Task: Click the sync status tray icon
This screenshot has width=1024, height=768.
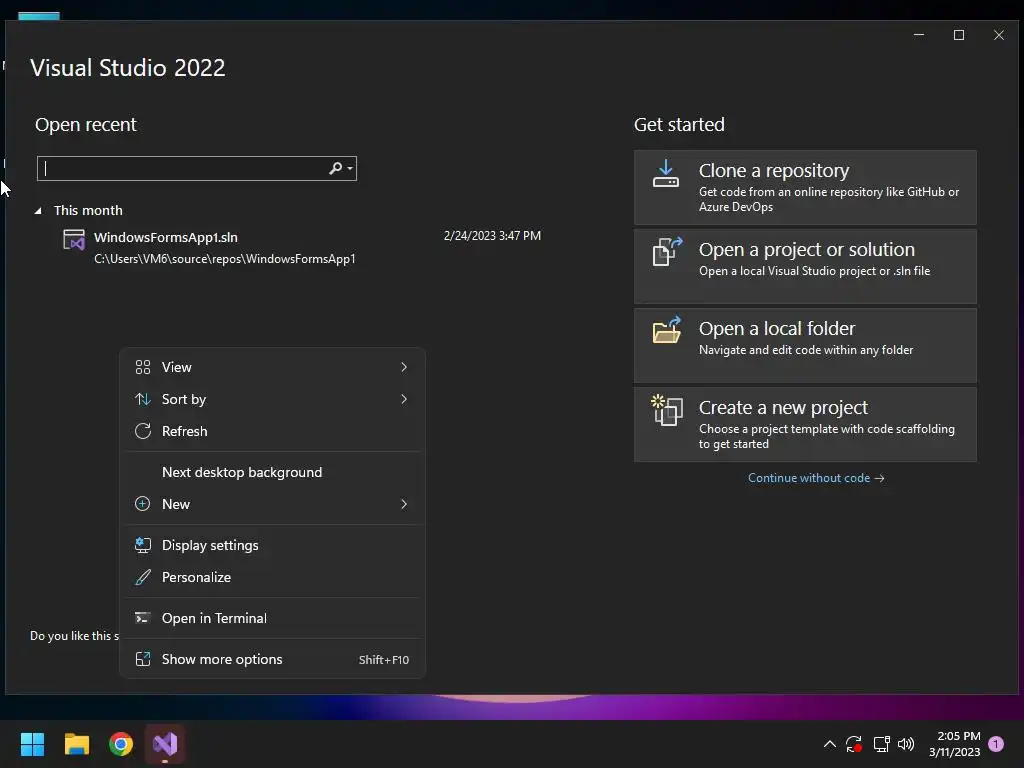Action: click(x=854, y=744)
